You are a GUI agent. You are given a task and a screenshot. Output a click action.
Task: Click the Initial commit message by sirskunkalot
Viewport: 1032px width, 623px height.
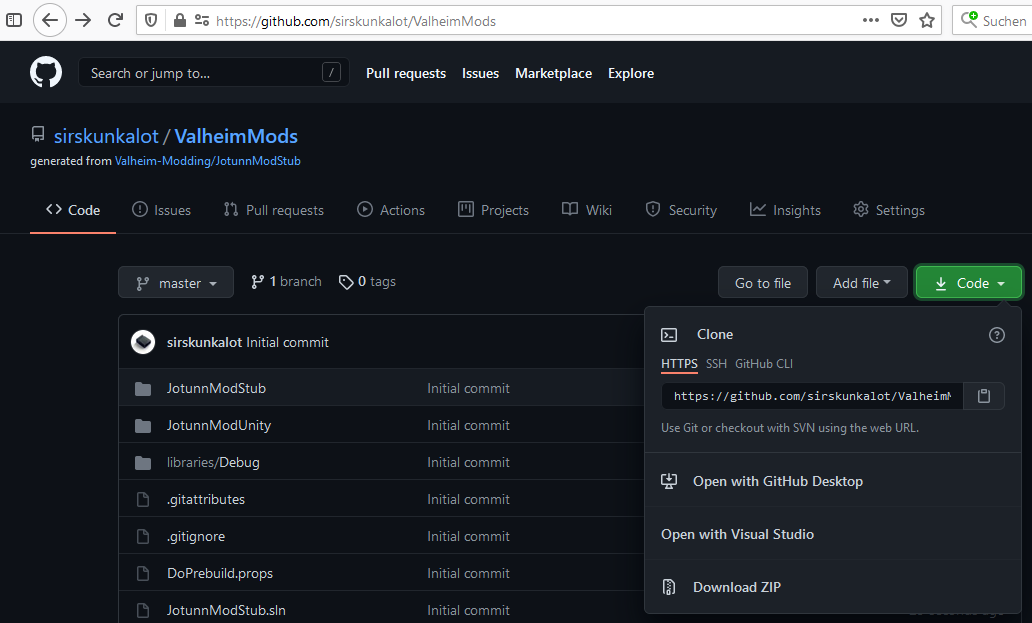(287, 342)
